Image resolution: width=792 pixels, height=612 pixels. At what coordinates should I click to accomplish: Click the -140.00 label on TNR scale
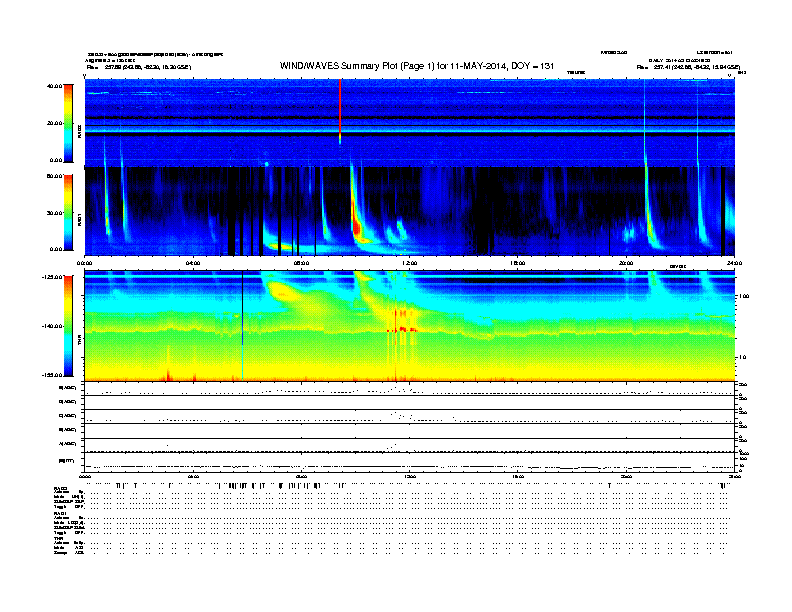53,326
